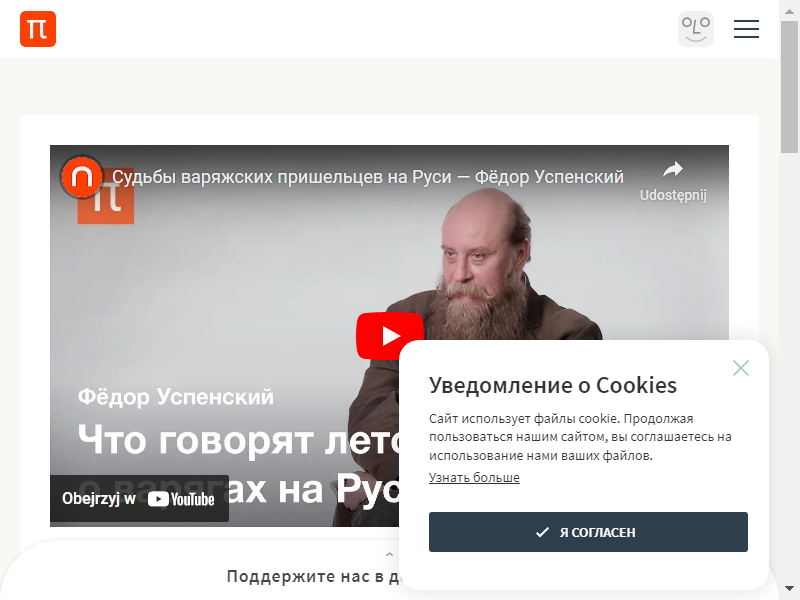Screen dimensions: 800x600
Task: Open the hamburger navigation menu
Action: 746,29
